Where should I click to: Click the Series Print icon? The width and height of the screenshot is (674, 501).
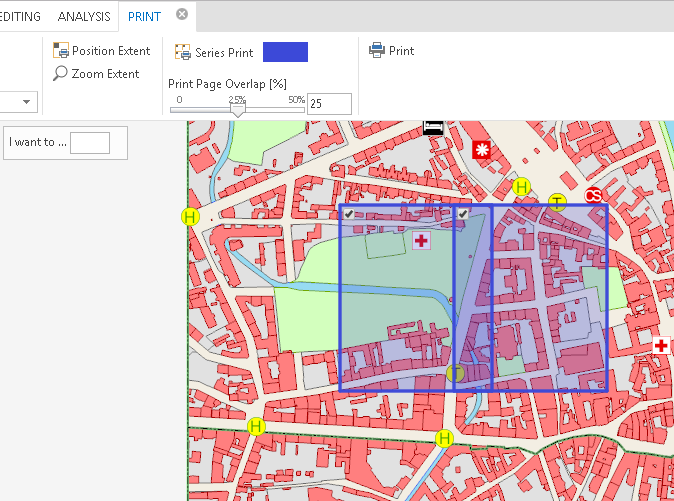point(183,52)
